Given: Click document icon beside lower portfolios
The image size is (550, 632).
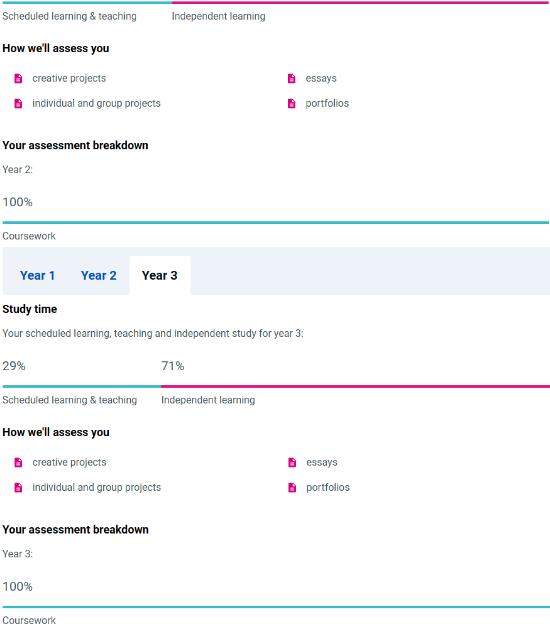Looking at the screenshot, I should click(292, 488).
